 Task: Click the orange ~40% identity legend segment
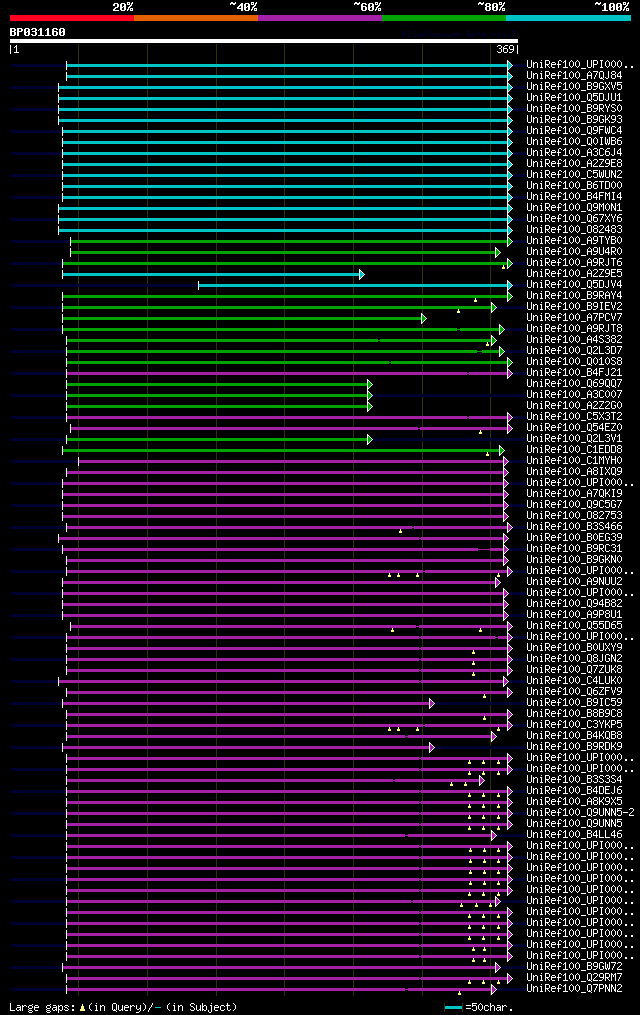click(196, 18)
